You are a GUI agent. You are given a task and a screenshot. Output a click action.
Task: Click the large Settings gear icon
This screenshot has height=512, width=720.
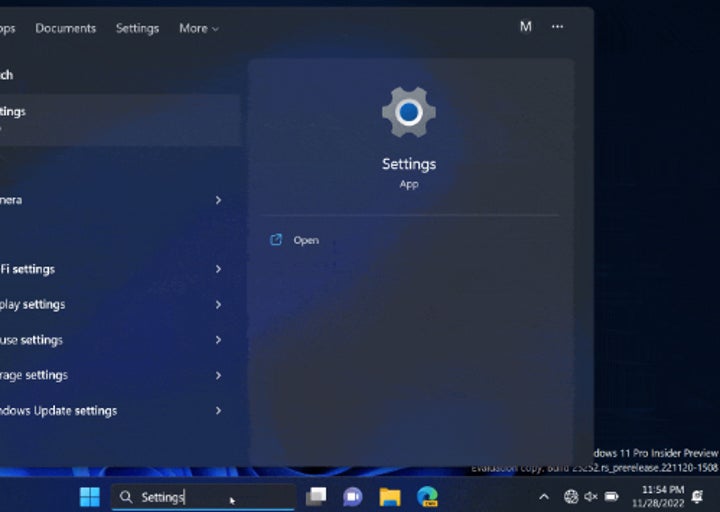[408, 113]
